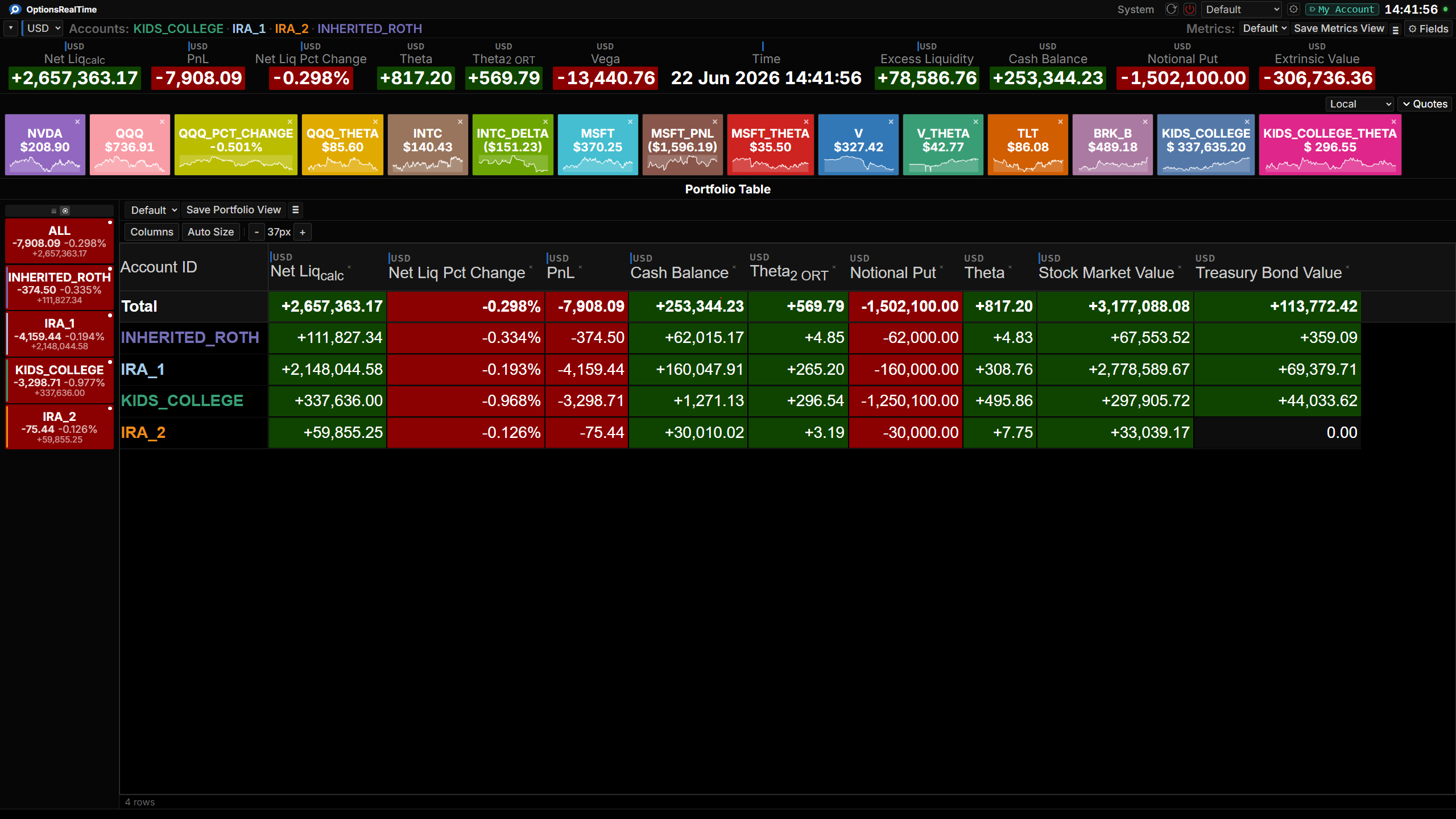Close the QQQ_THETA tile

375,122
